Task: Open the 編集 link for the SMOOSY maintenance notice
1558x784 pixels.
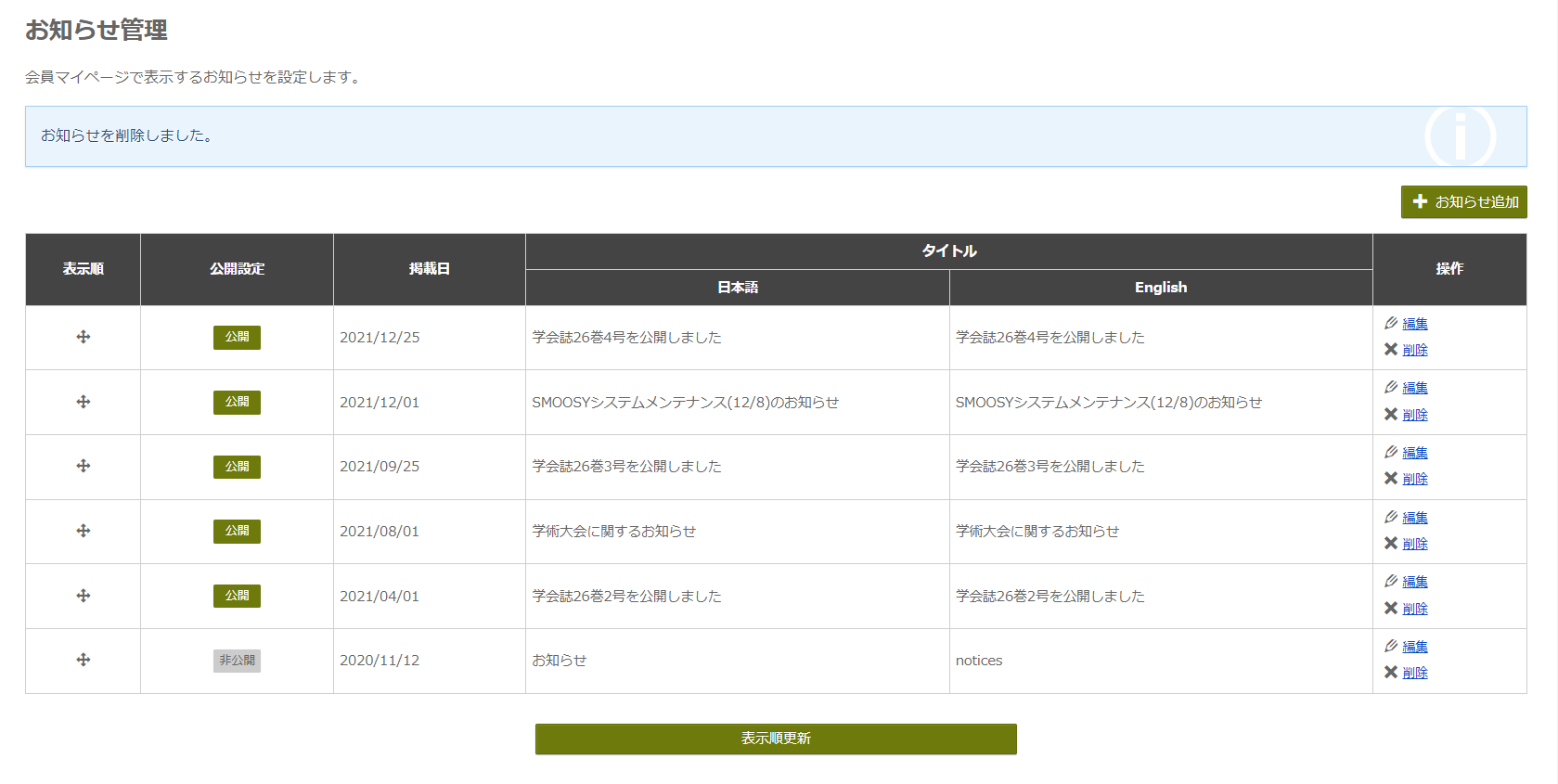Action: coord(1415,388)
